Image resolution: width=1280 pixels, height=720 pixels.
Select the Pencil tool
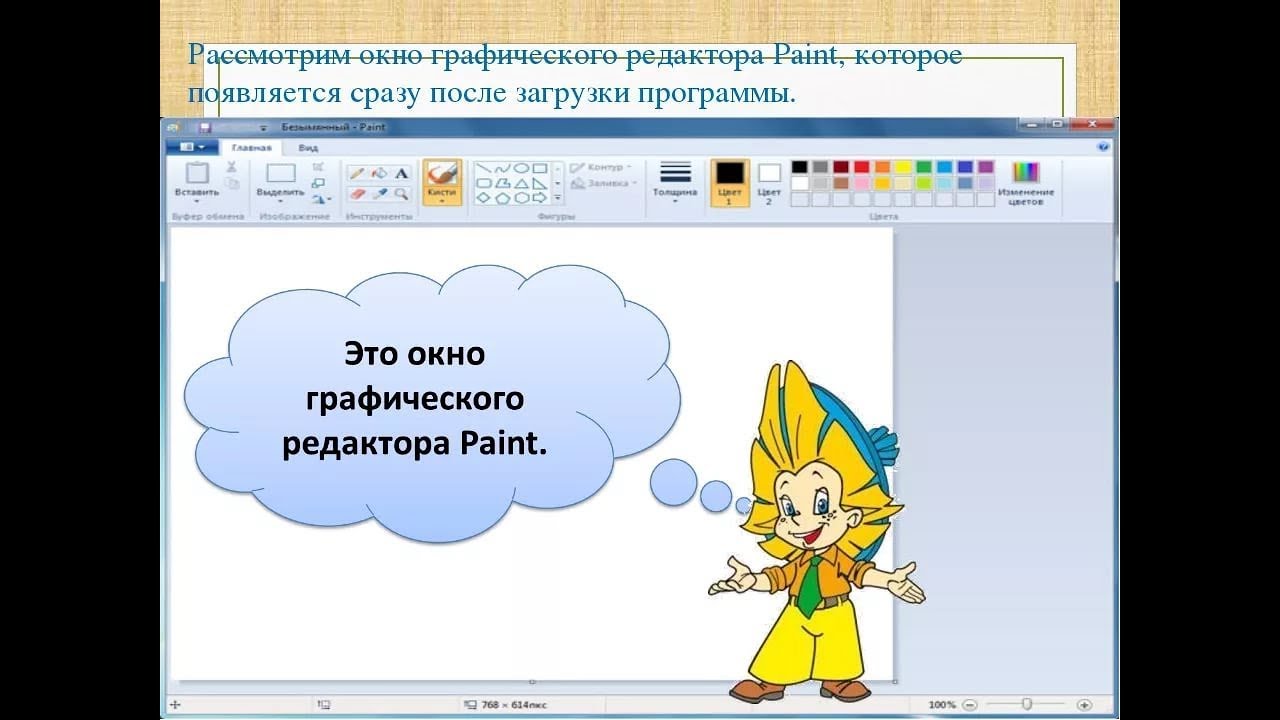(357, 173)
